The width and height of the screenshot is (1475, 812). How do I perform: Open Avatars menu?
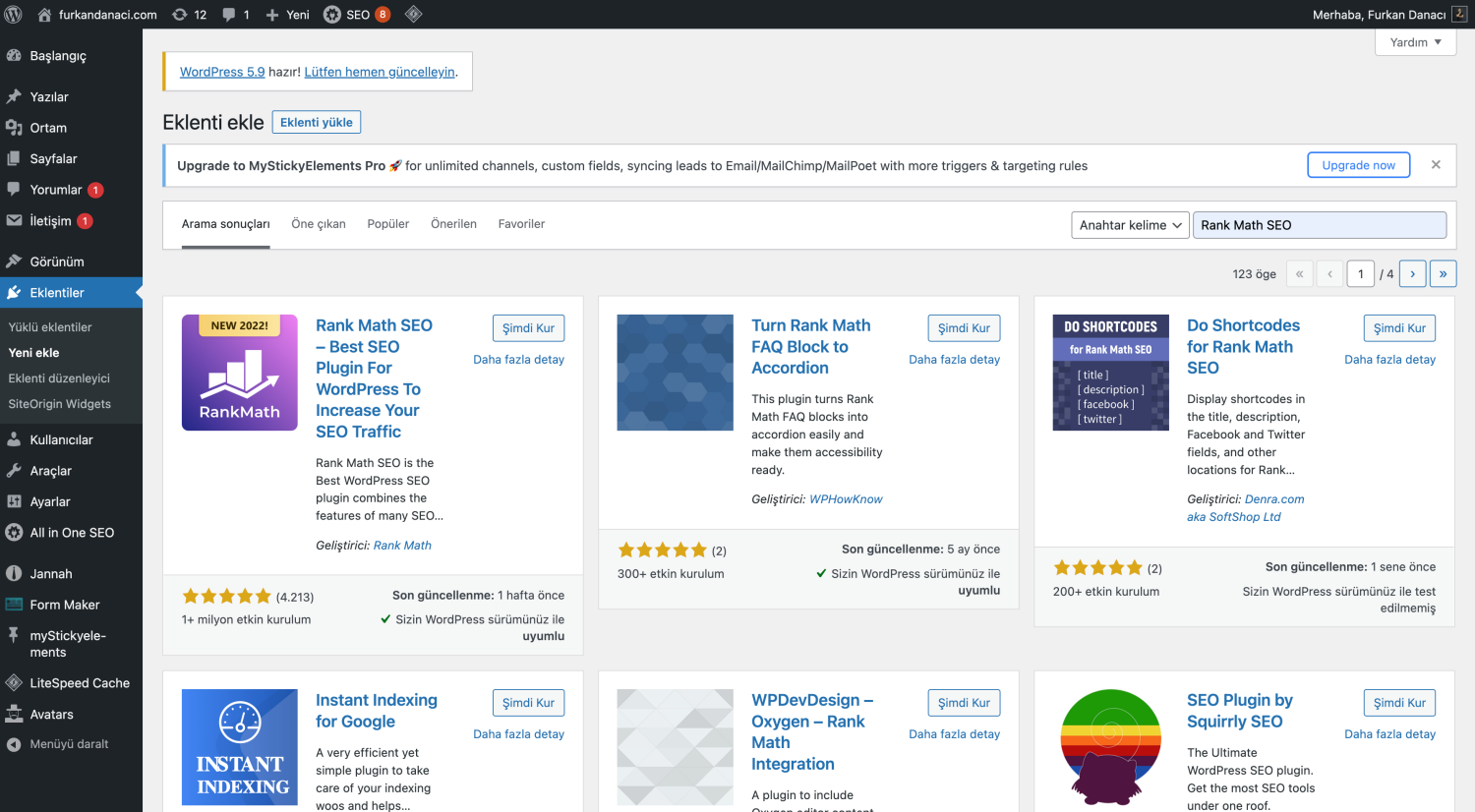(71, 715)
